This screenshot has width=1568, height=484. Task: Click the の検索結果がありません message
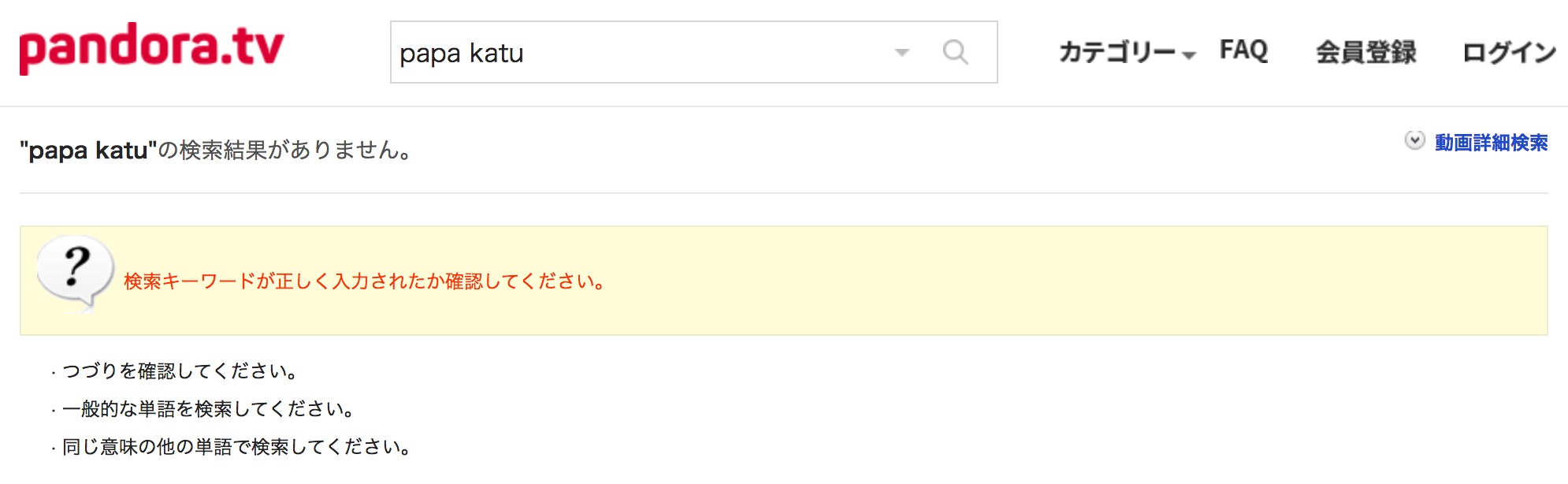pos(285,150)
